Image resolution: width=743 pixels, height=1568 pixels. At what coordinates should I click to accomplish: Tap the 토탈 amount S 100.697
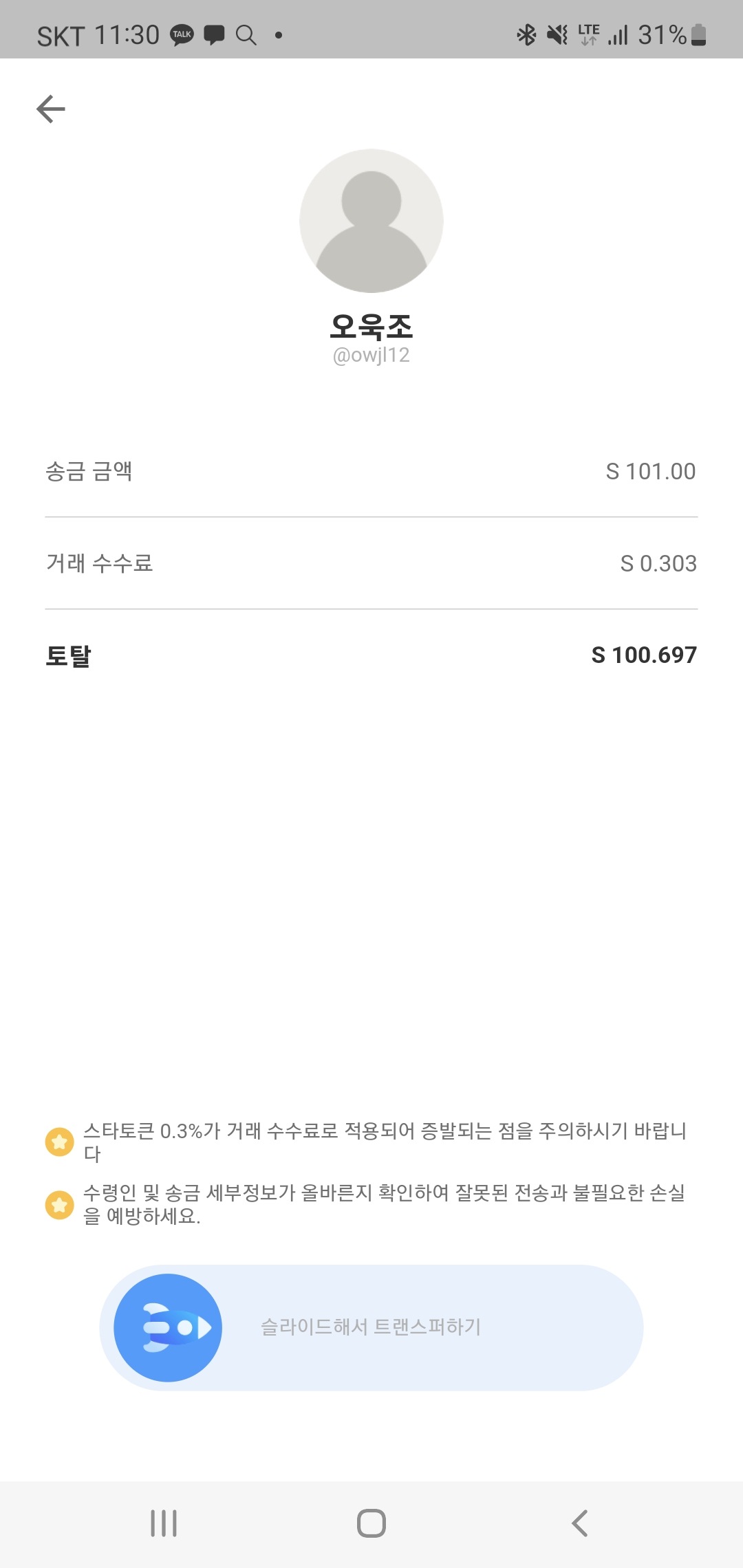644,655
